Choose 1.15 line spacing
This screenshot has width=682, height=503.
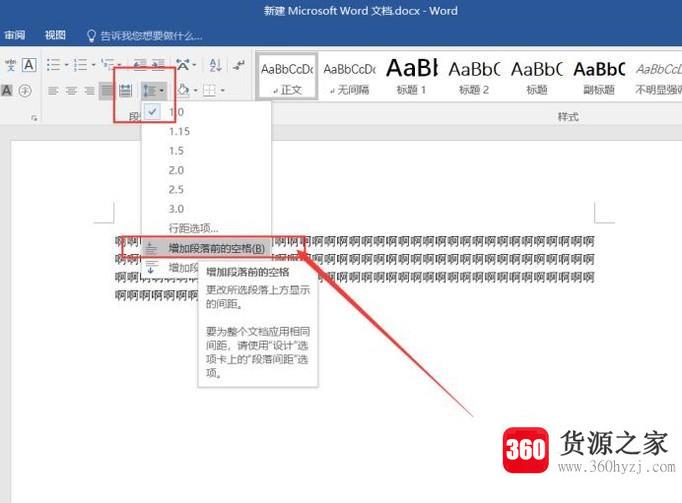click(x=206, y=131)
